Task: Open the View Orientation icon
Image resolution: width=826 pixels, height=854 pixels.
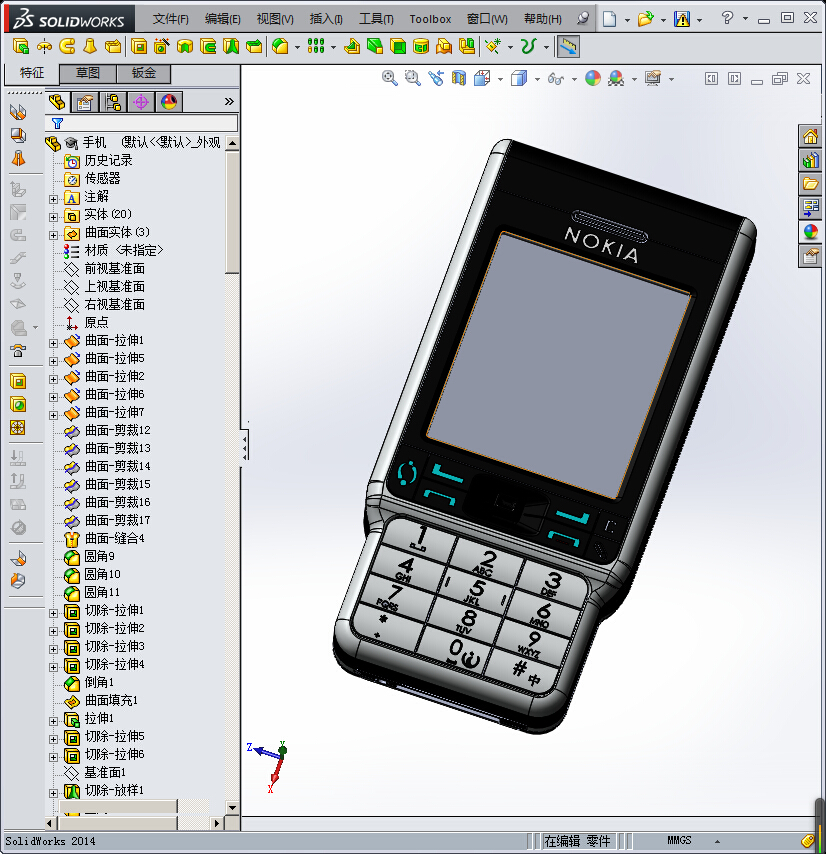Action: click(482, 78)
